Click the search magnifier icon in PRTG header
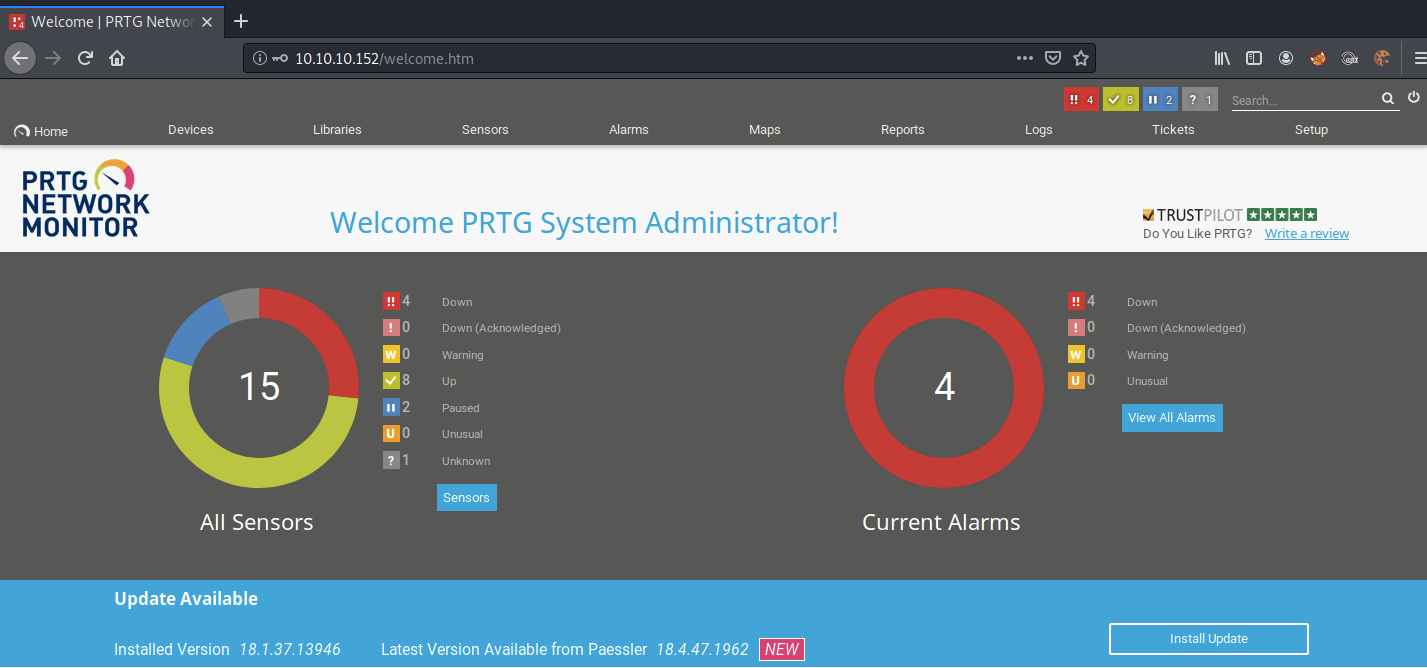The height and width of the screenshot is (668, 1427). [1388, 99]
